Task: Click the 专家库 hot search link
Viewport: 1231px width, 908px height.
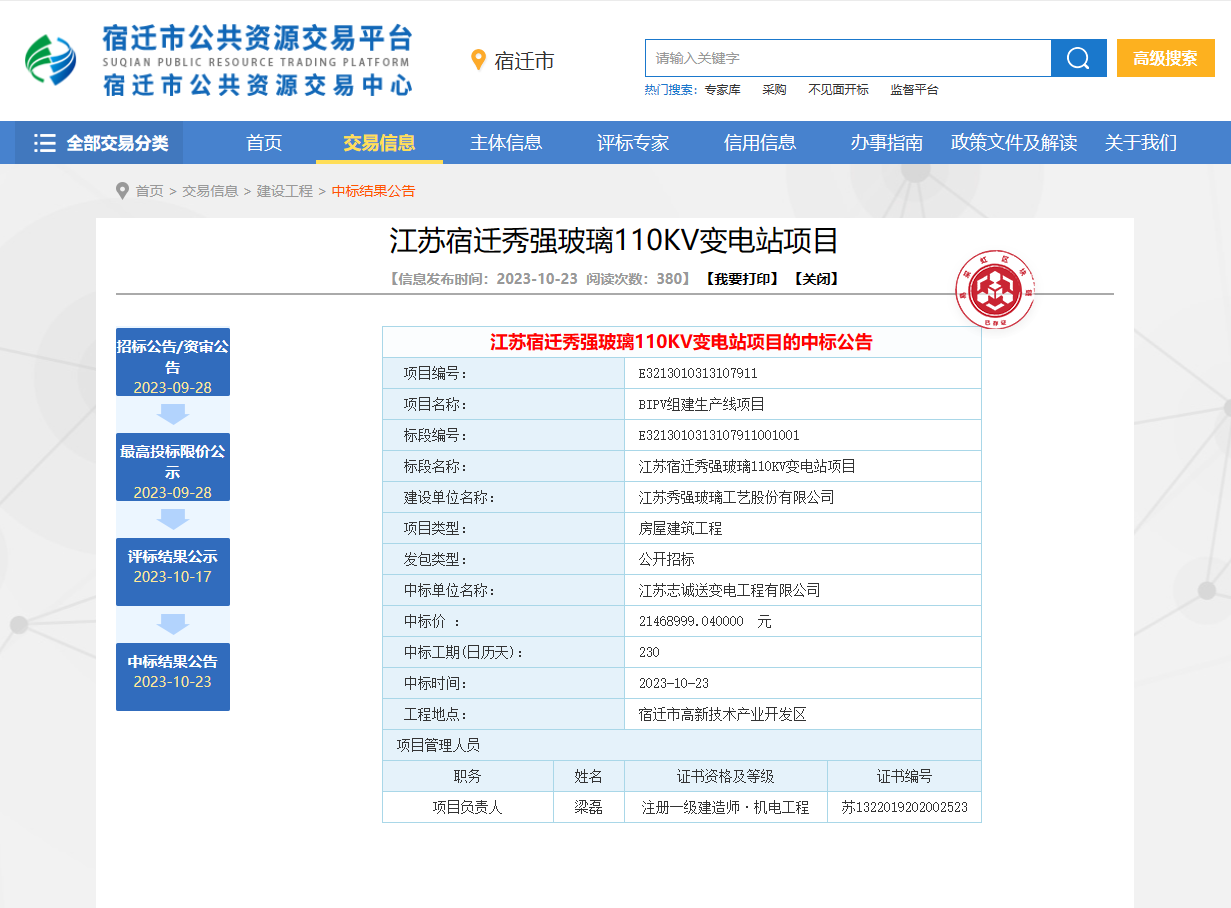Action: pos(722,90)
